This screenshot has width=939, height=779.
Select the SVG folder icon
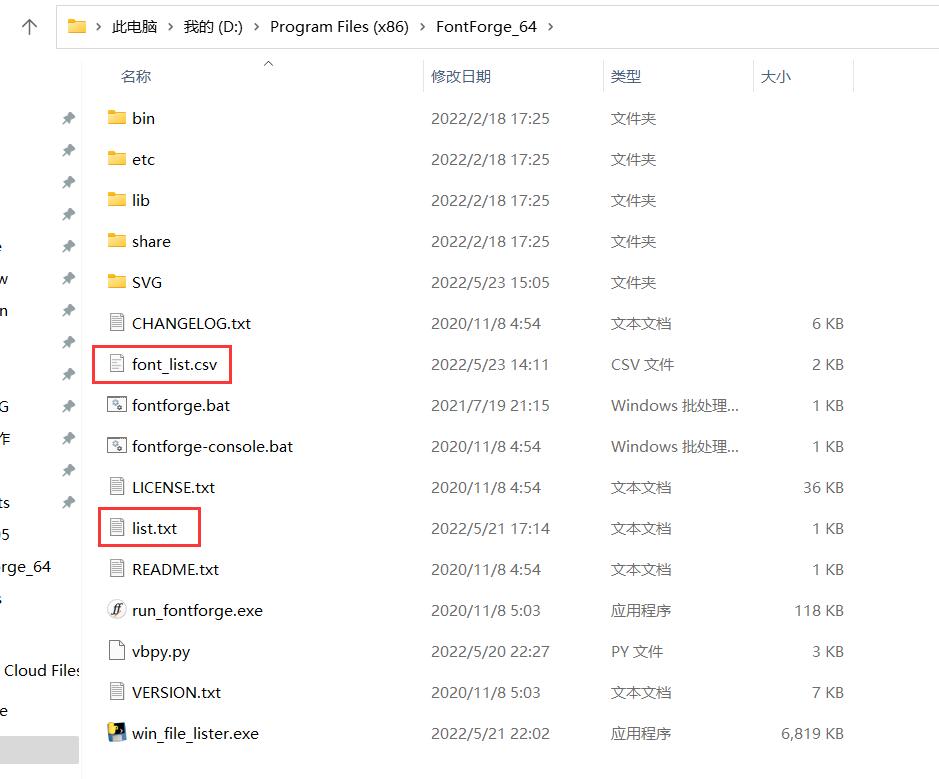(x=117, y=282)
